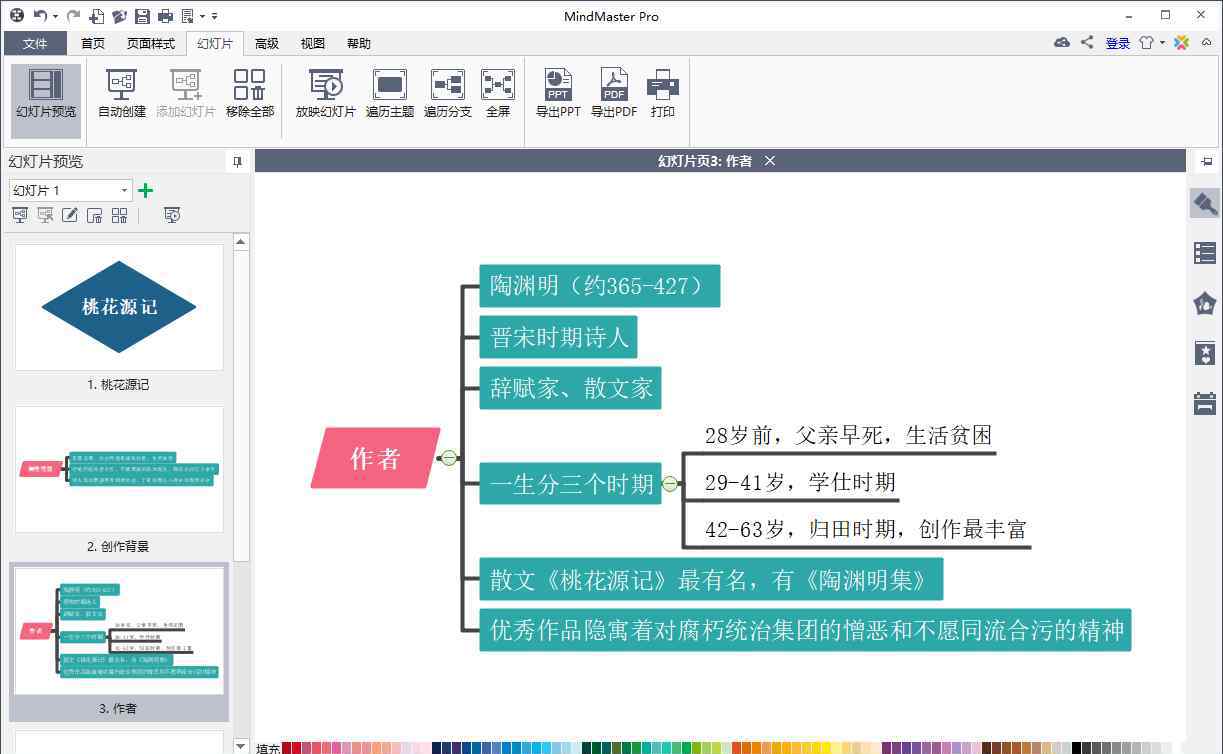Click the 登录 login link
The height and width of the screenshot is (754, 1223).
coord(1118,43)
